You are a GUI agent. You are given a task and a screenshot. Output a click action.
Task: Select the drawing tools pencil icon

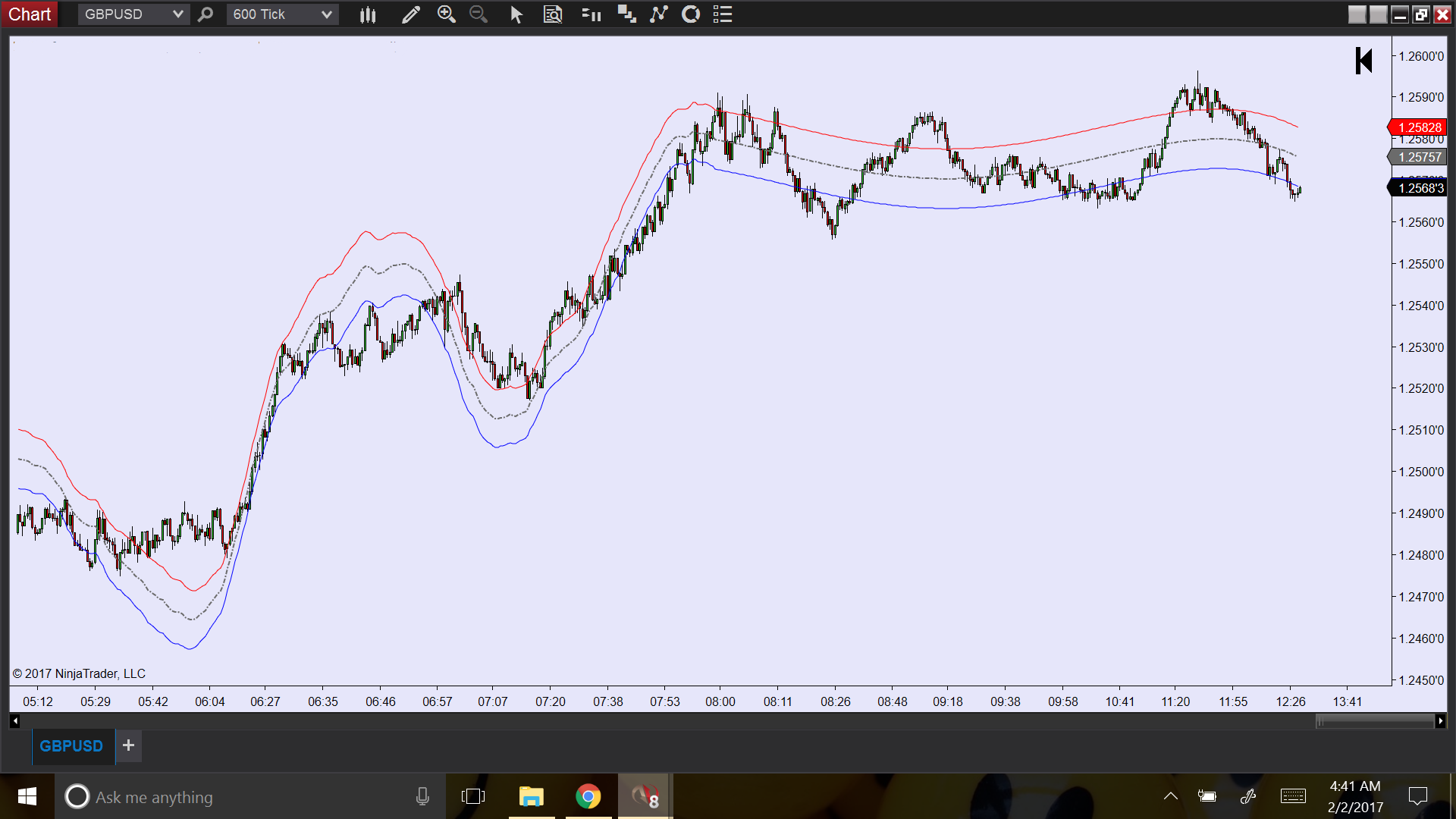pyautogui.click(x=410, y=14)
